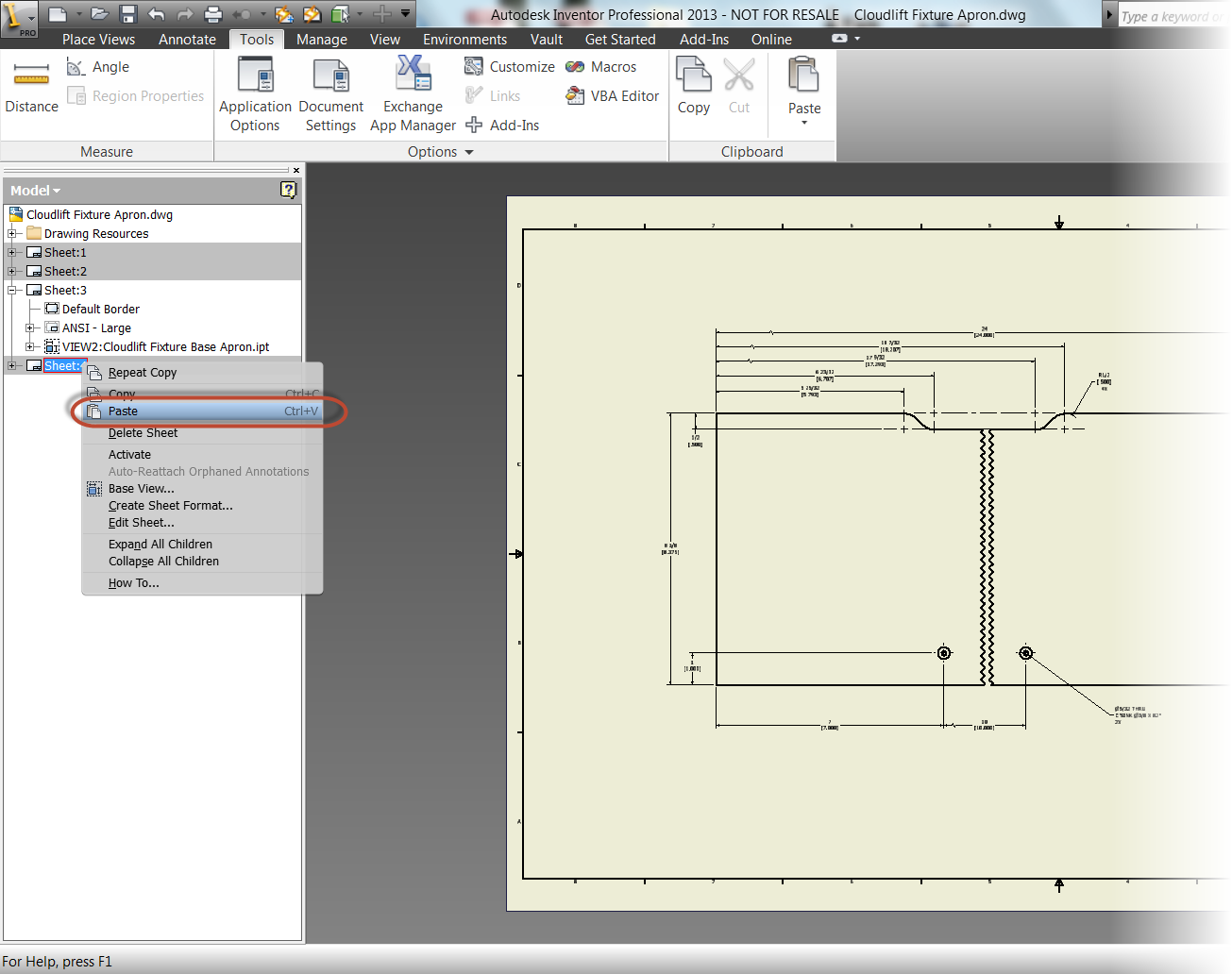
Task: Expand the VIEW2 Cloudlift Fixture Base Apron node
Action: point(30,347)
